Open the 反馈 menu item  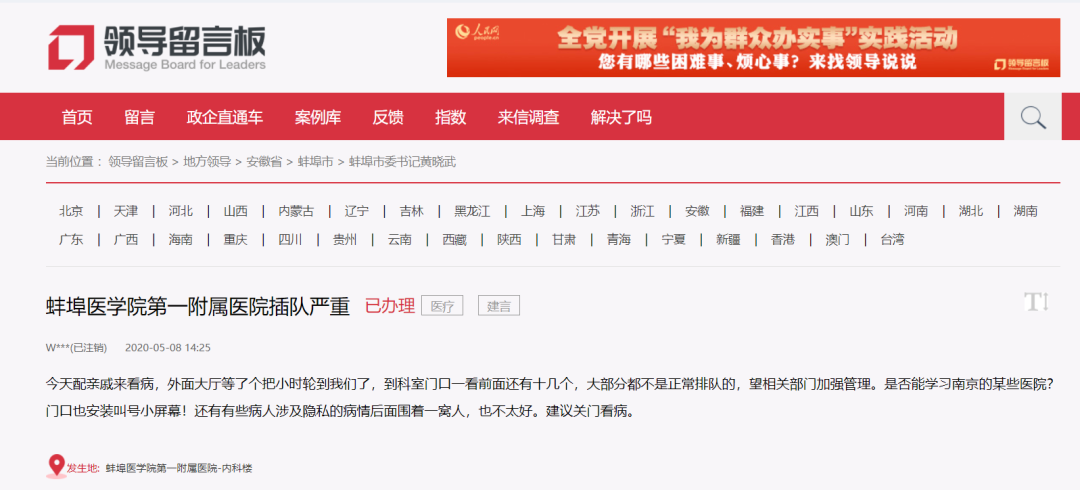coord(388,117)
